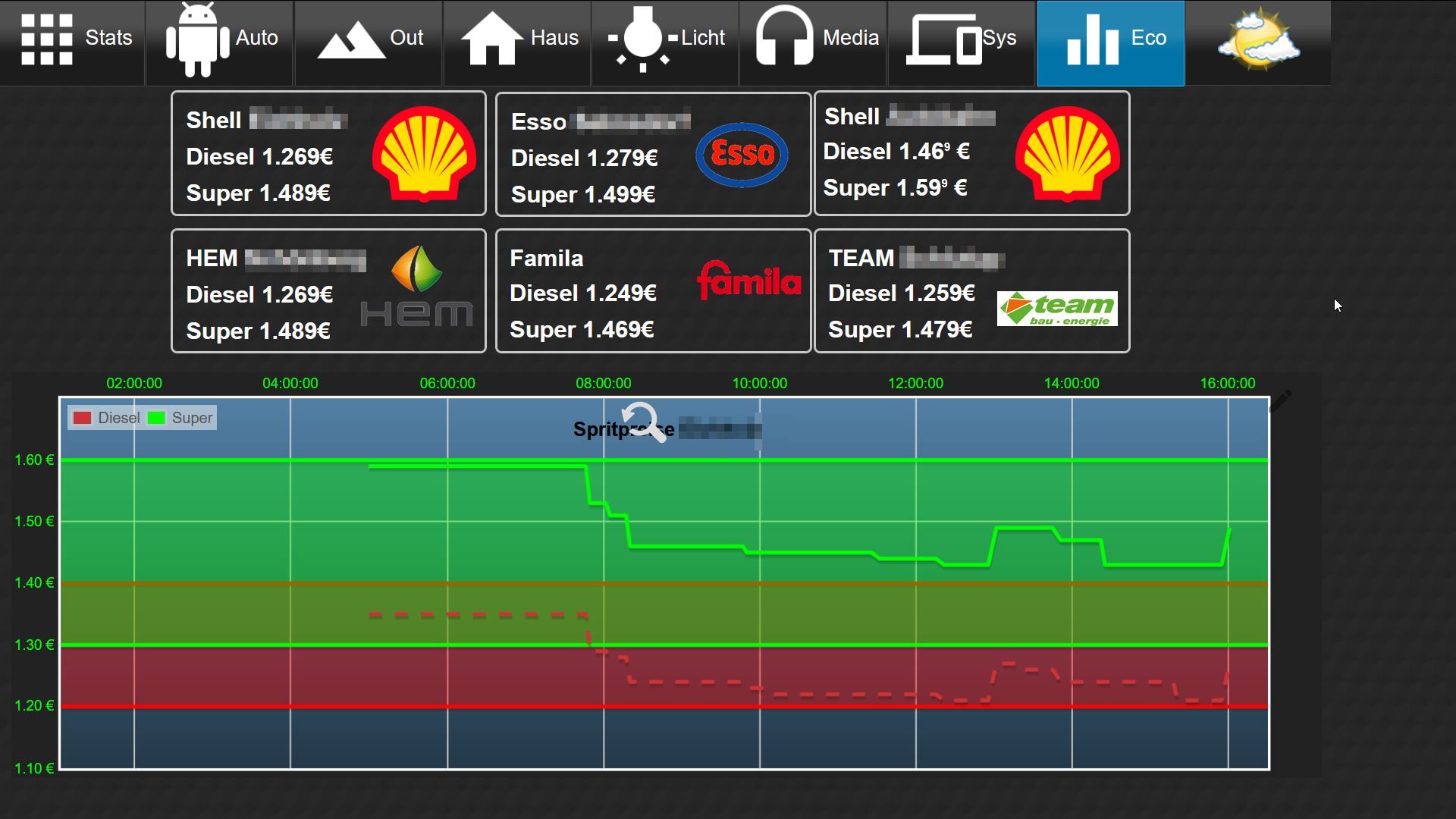Viewport: 1456px width, 819px height.
Task: Select the Sys tab
Action: 962,42
